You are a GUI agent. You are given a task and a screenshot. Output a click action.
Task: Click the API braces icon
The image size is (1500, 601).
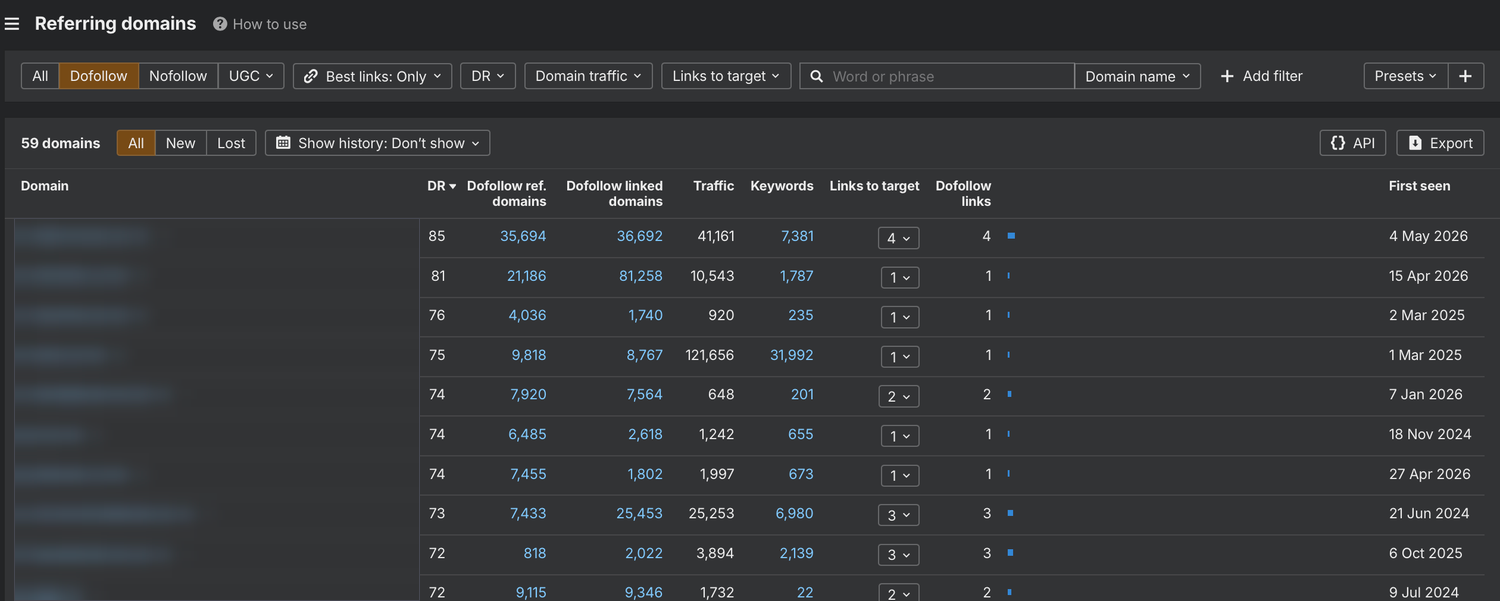click(1338, 143)
